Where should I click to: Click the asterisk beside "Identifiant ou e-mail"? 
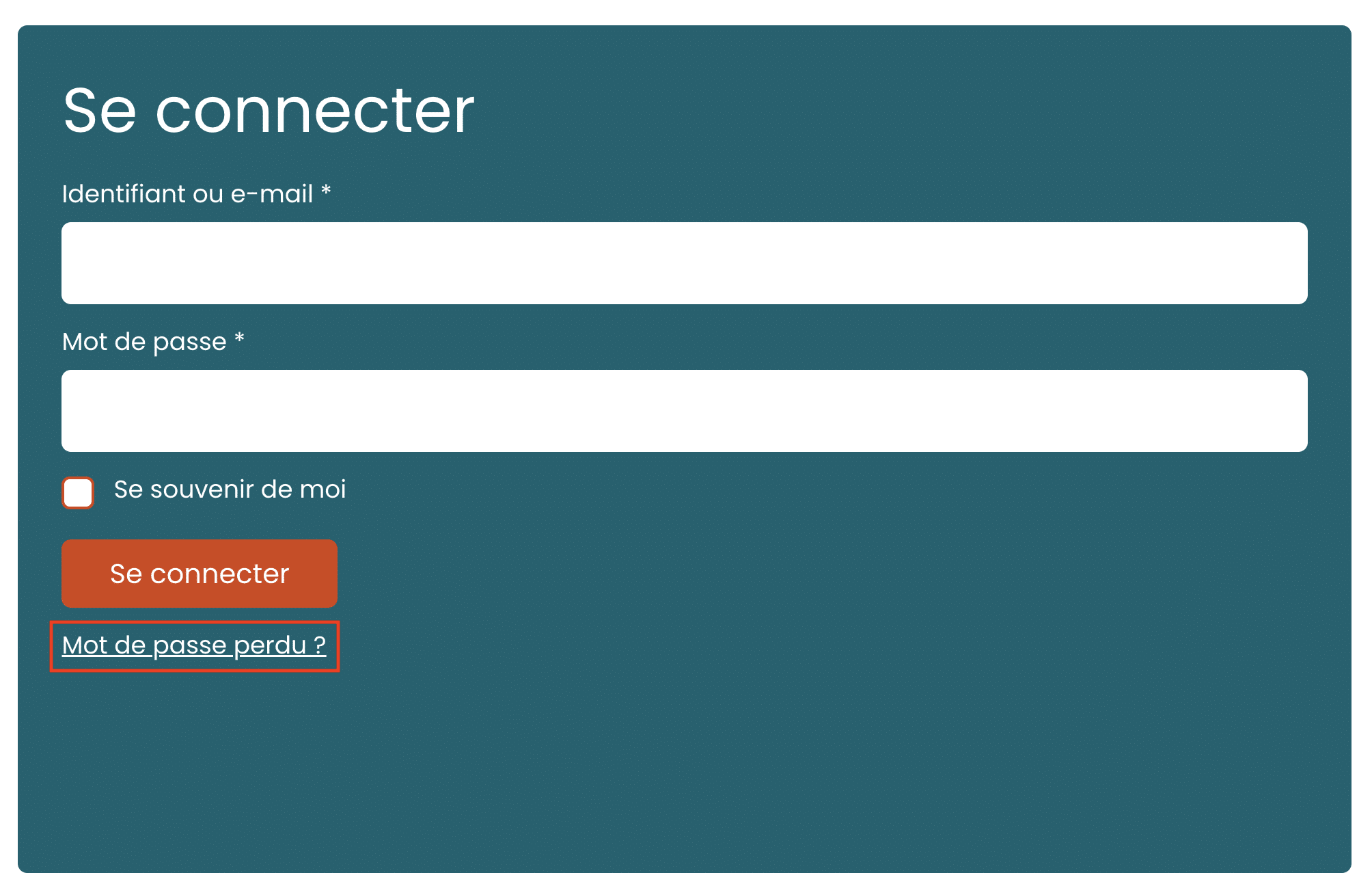coord(326,191)
